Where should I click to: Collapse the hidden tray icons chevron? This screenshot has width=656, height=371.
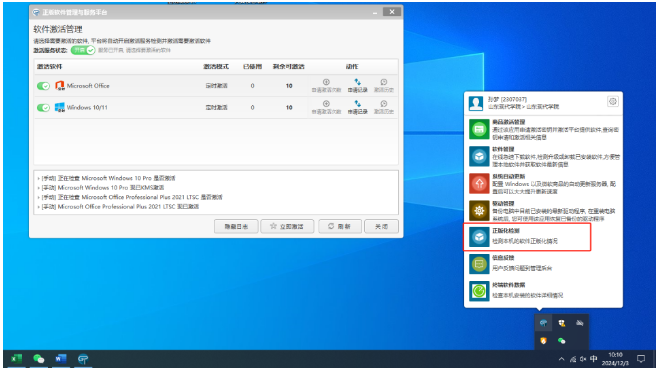pos(561,359)
